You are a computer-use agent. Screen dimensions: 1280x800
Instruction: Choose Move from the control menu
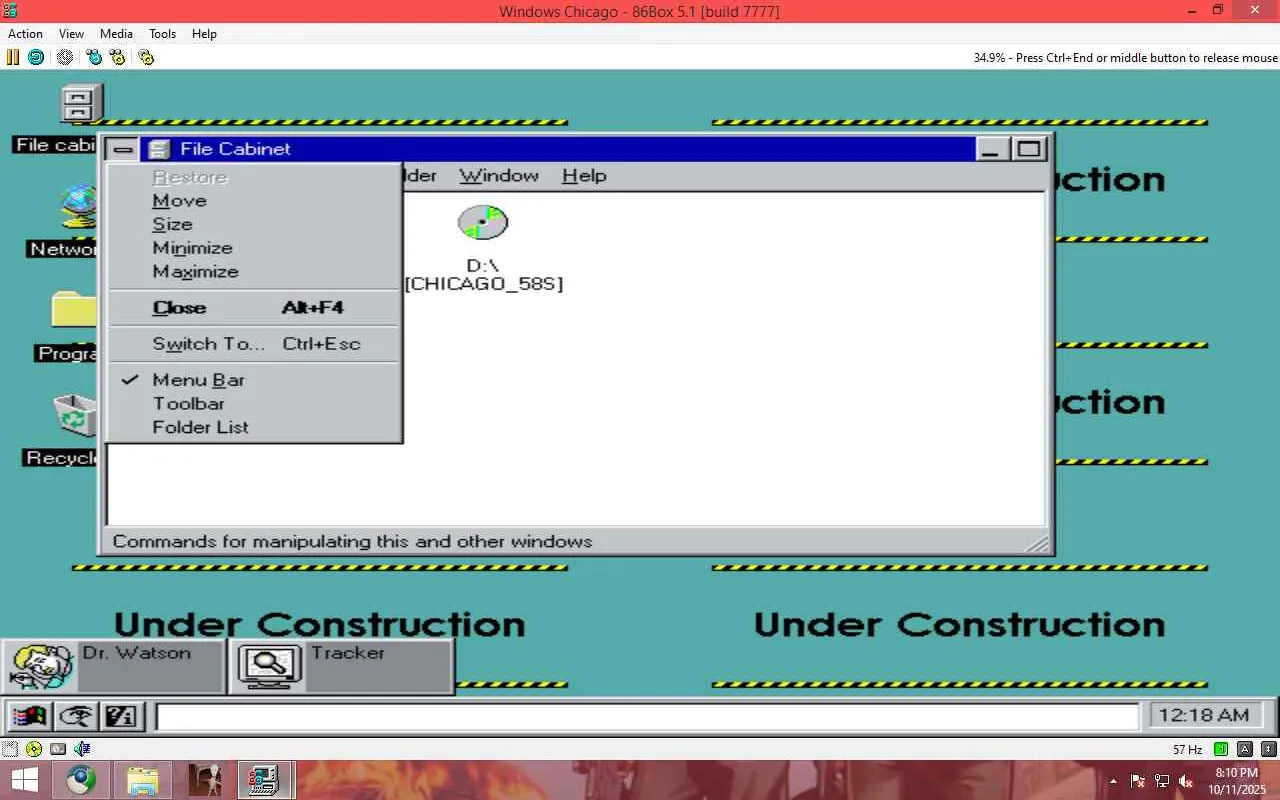coord(254,201)
